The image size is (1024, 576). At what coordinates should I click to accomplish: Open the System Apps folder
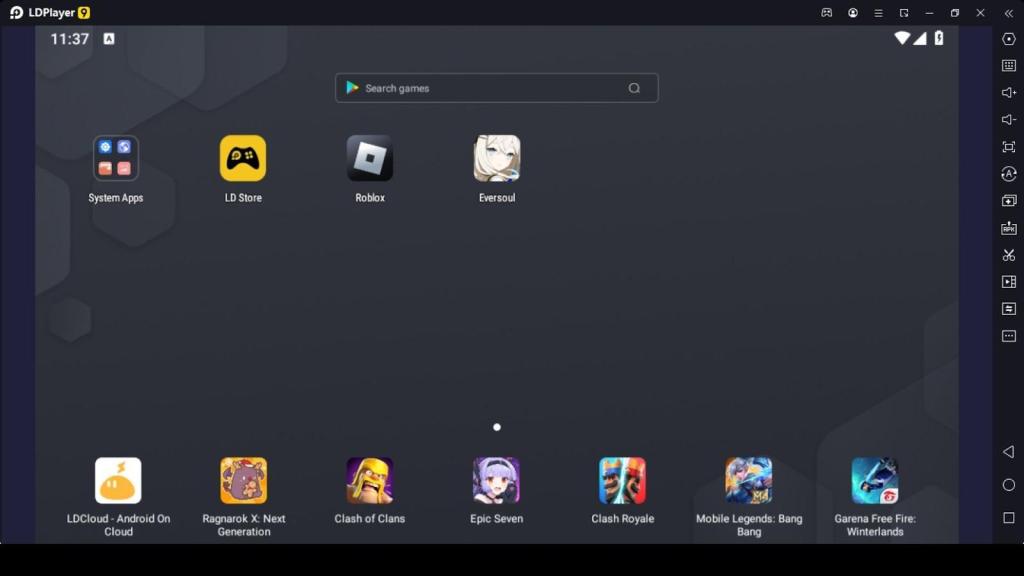click(116, 159)
